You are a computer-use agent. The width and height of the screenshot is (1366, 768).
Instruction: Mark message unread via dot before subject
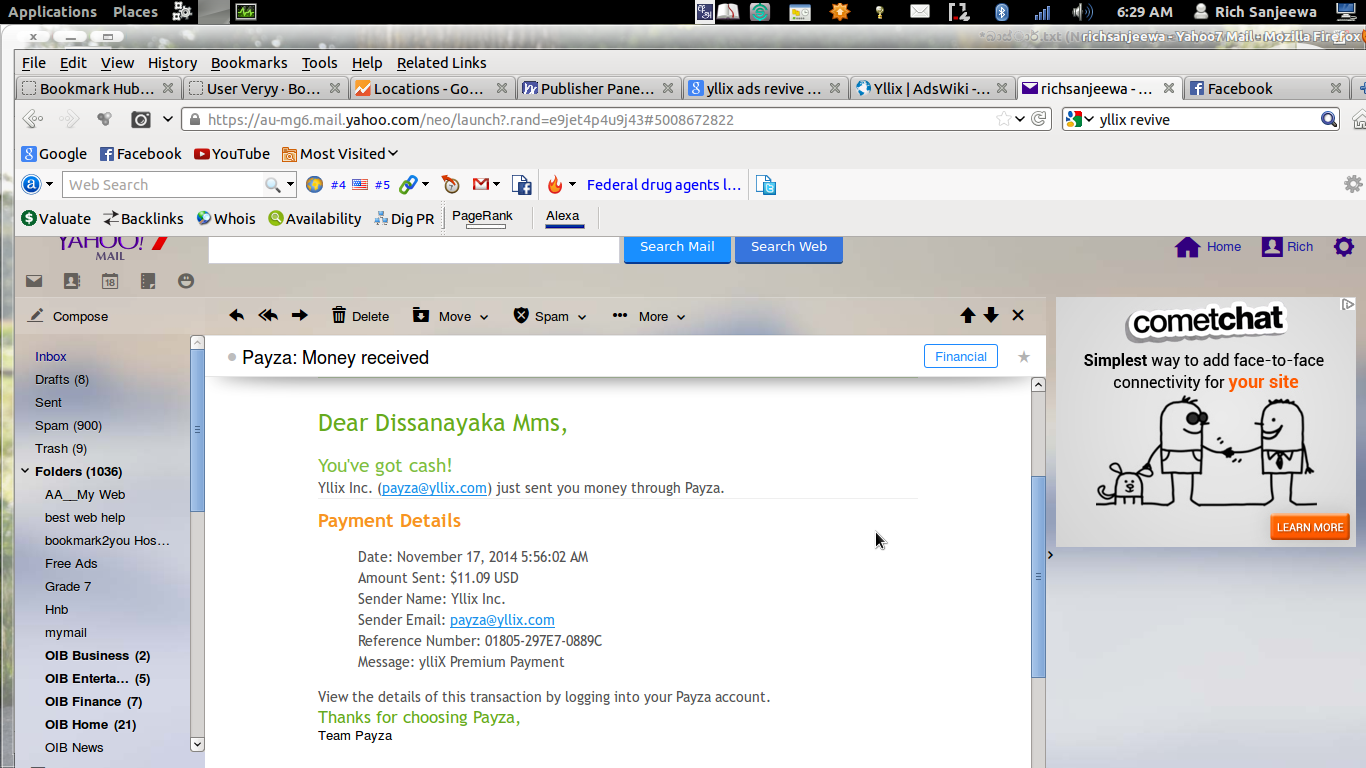[232, 357]
